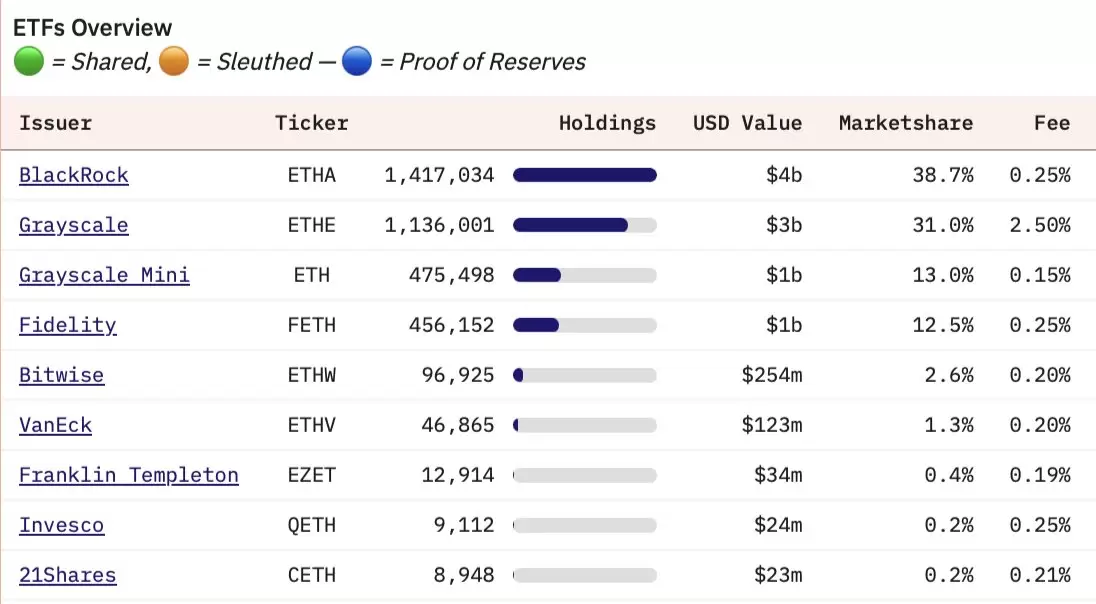The width and height of the screenshot is (1096, 604).
Task: Follow the Fidelity link
Action: [x=68, y=325]
